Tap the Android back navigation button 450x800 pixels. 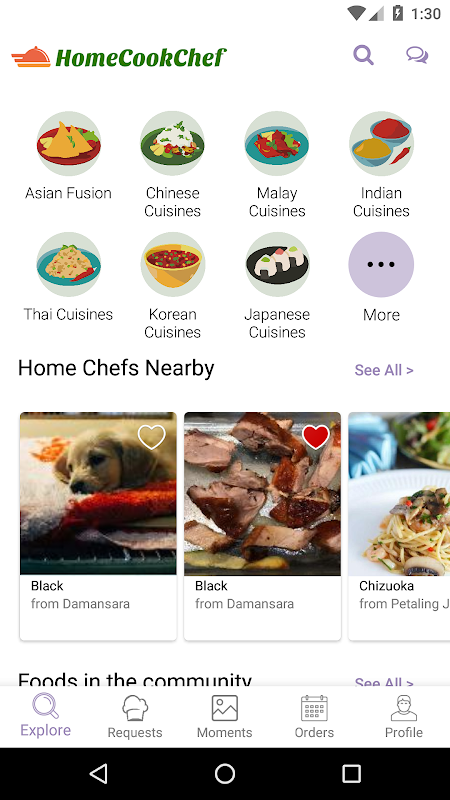point(98,773)
